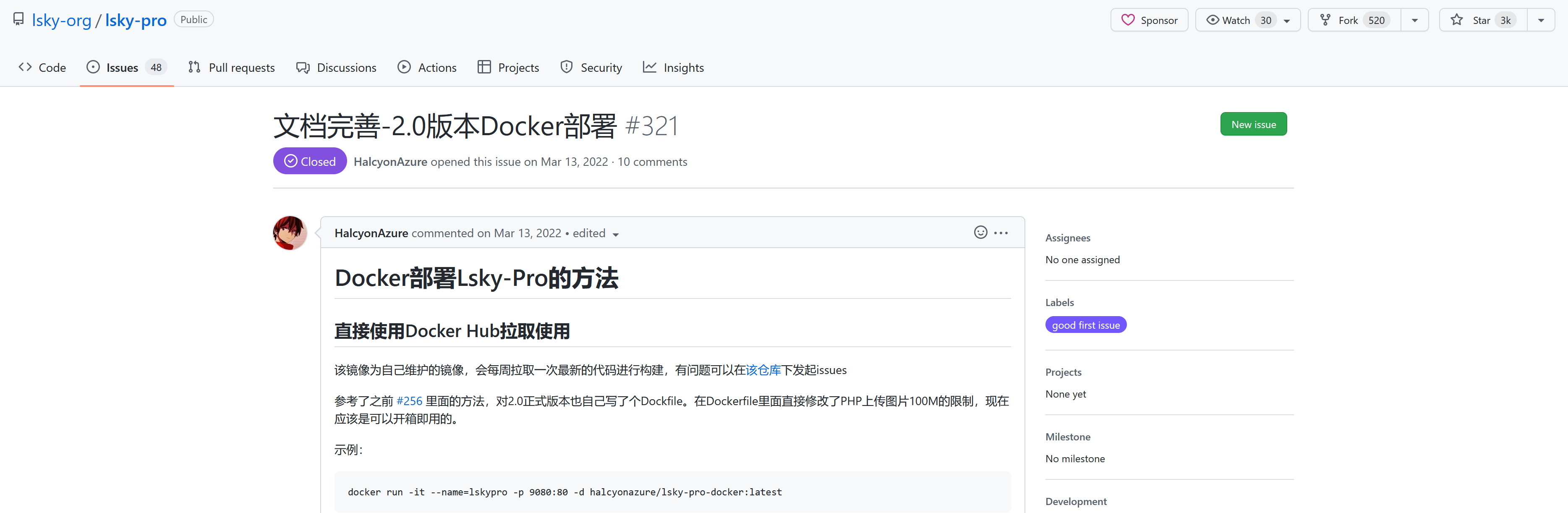Open the comment three-dots options menu
Viewport: 1568px width, 513px height.
(x=1001, y=233)
